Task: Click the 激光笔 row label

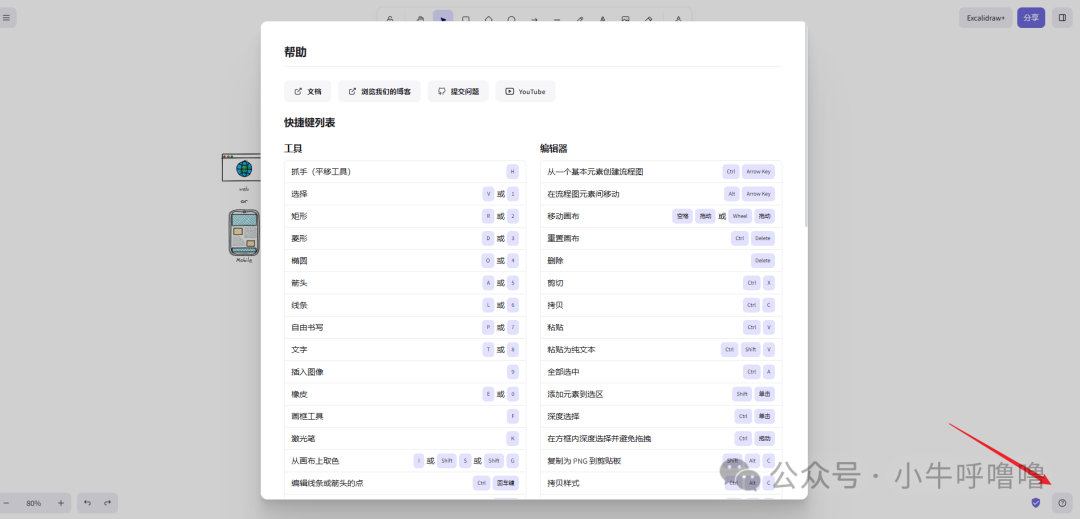Action: pyautogui.click(x=303, y=438)
